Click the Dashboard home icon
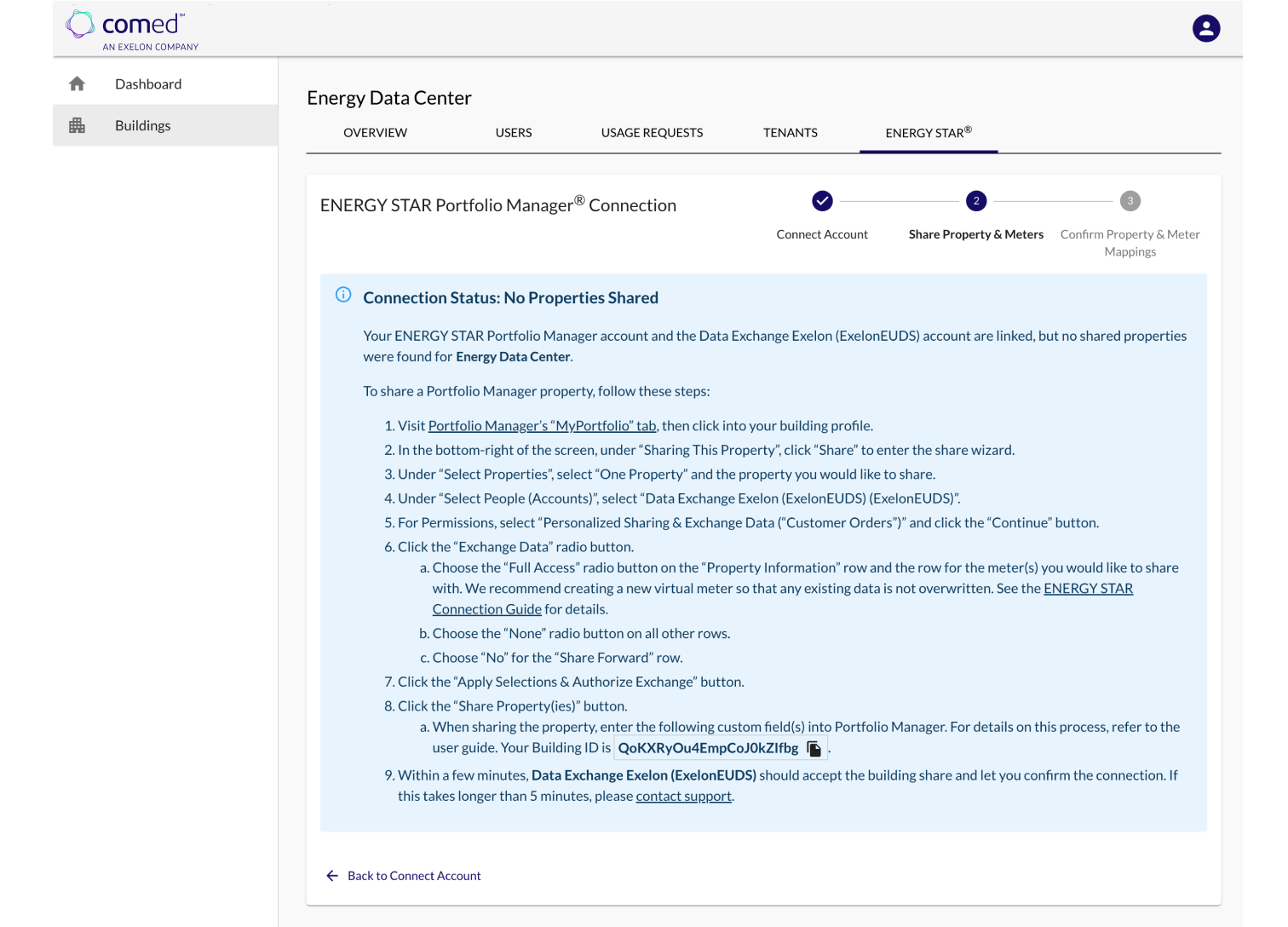Image resolution: width=1288 pixels, height=927 pixels. click(x=78, y=83)
